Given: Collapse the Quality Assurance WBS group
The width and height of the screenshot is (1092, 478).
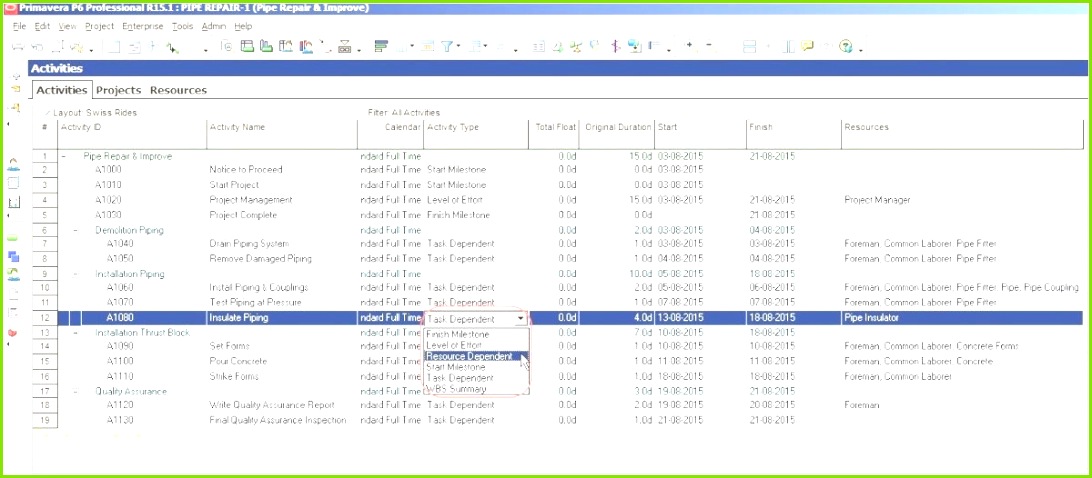Looking at the screenshot, I should click(x=77, y=391).
